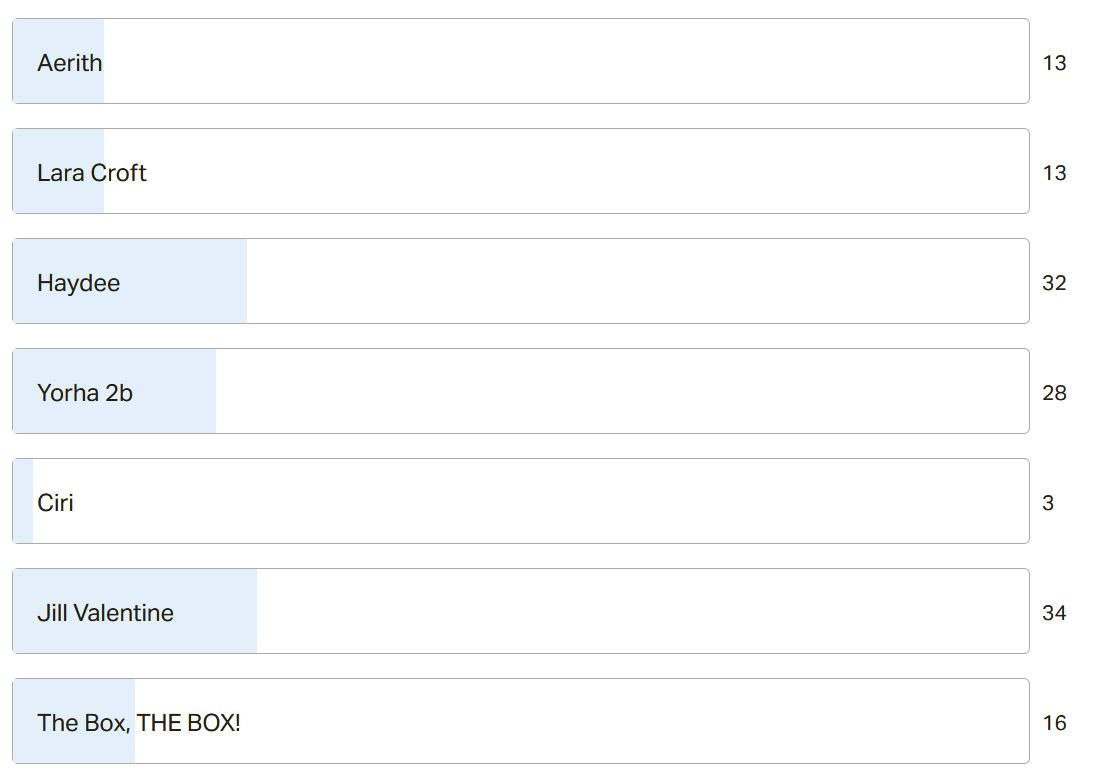Click Jill Valentine's vote count 34

pyautogui.click(x=1054, y=613)
